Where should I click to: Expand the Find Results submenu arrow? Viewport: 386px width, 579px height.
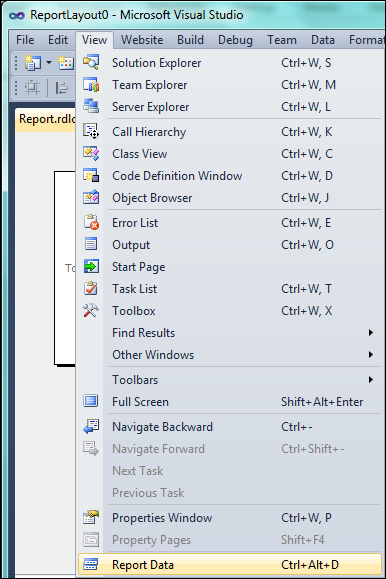370,333
